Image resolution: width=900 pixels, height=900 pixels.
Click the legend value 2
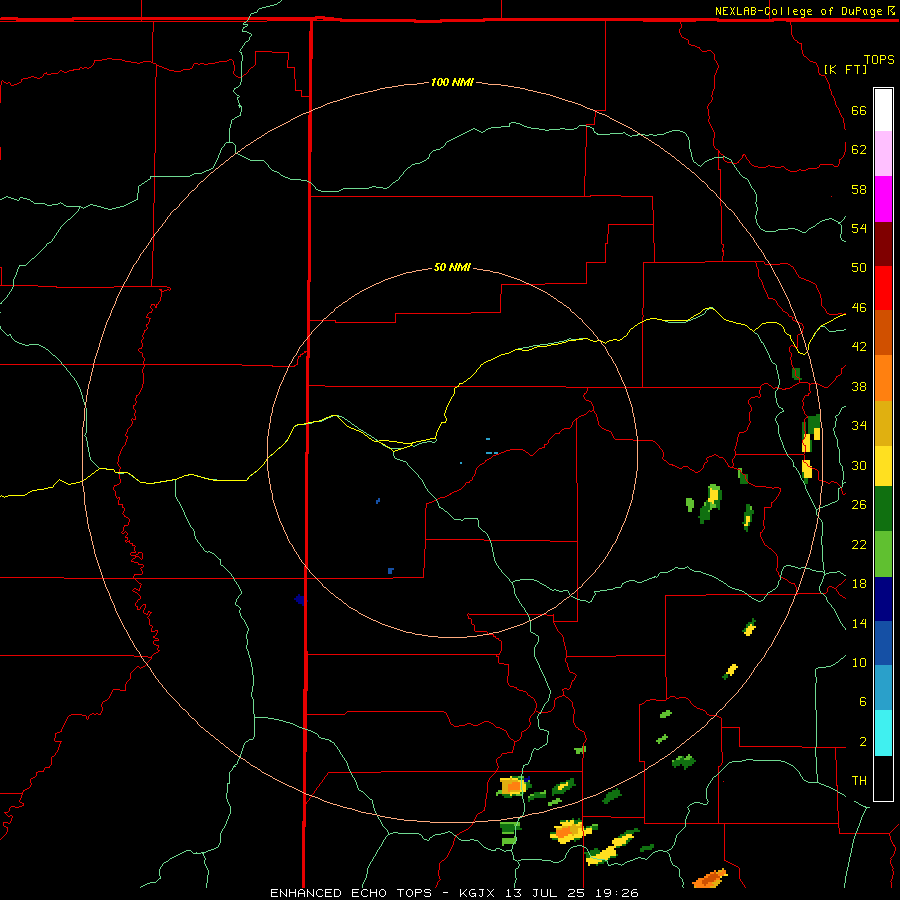click(x=862, y=741)
